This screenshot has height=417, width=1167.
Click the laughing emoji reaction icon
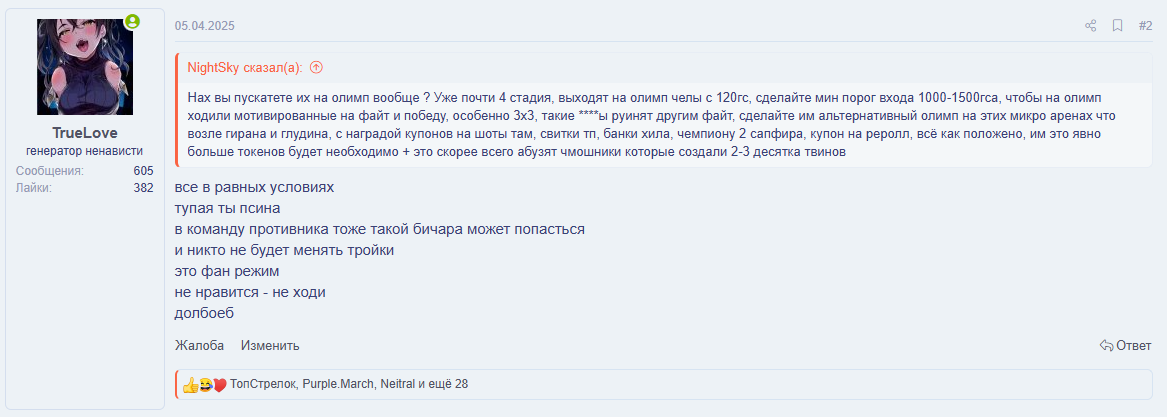coord(204,384)
